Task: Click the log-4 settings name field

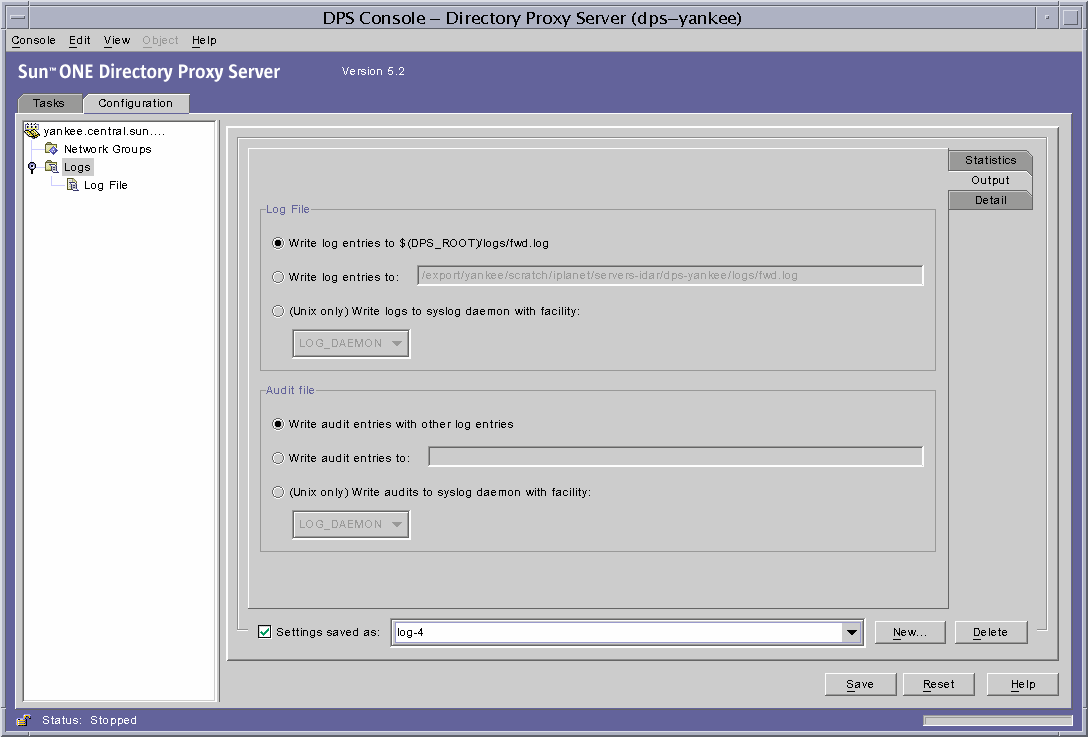Action: pos(618,632)
